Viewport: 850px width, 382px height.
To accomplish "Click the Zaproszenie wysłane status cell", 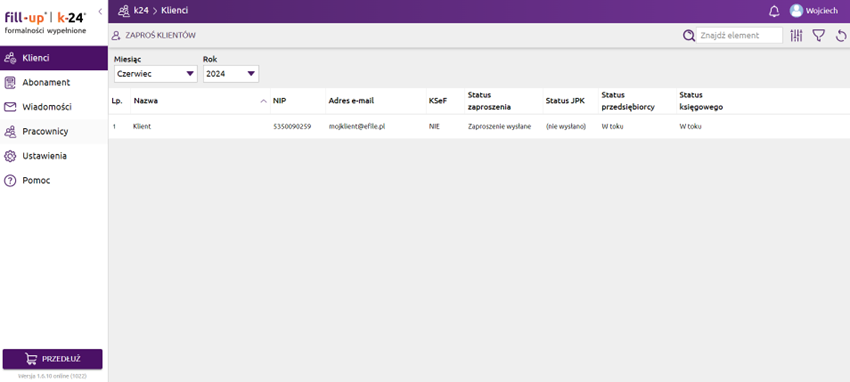I will tap(499, 126).
